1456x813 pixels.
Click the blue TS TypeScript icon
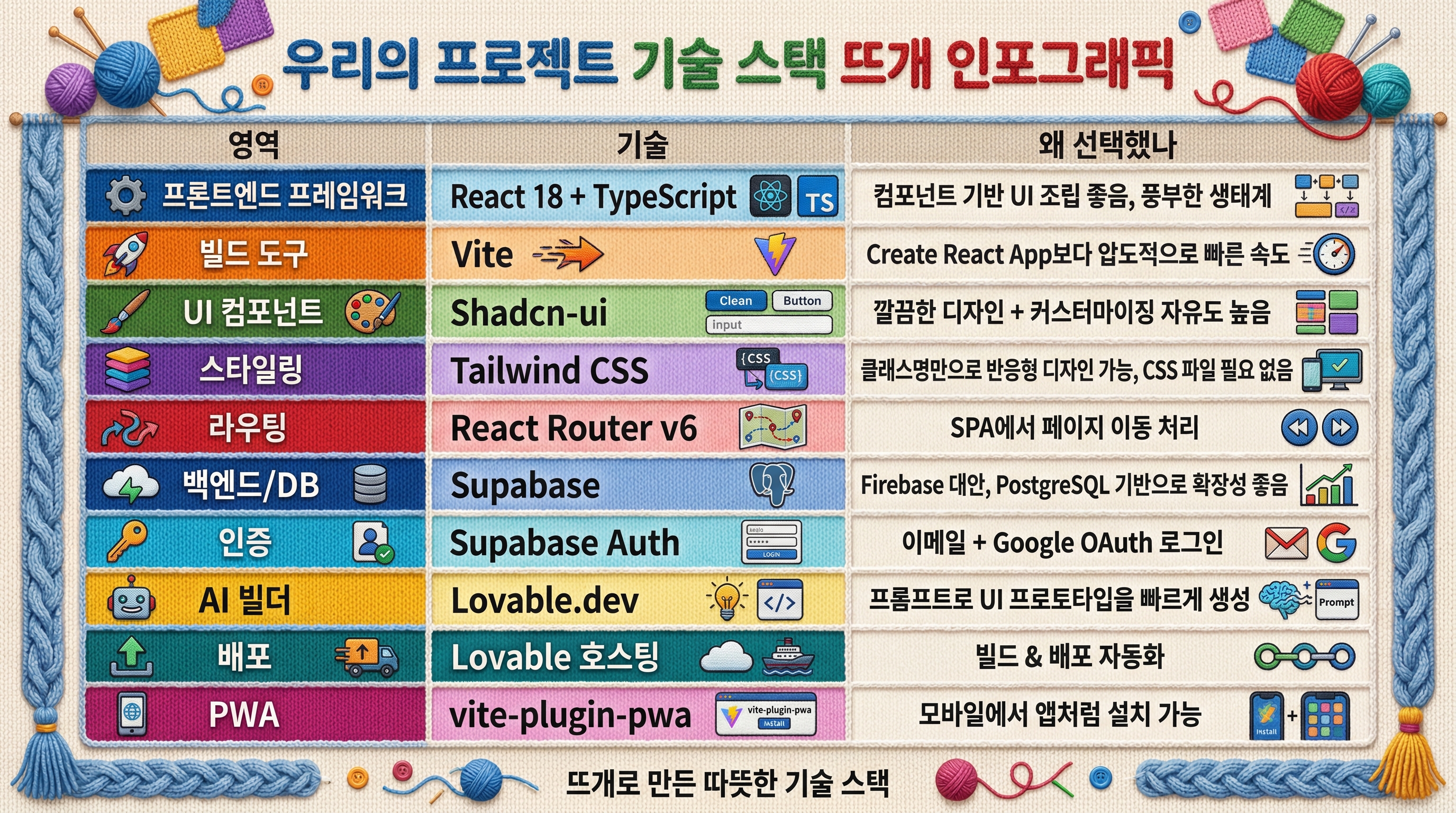pos(818,197)
